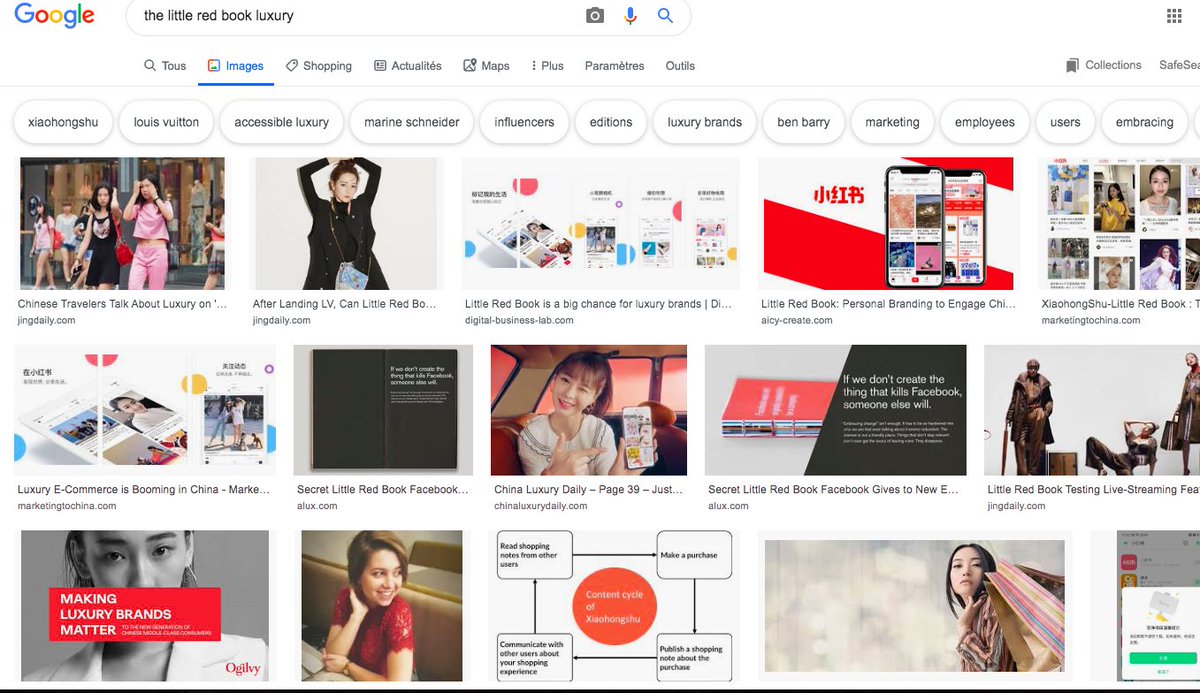Click the aicy-create.com source text

click(x=797, y=320)
